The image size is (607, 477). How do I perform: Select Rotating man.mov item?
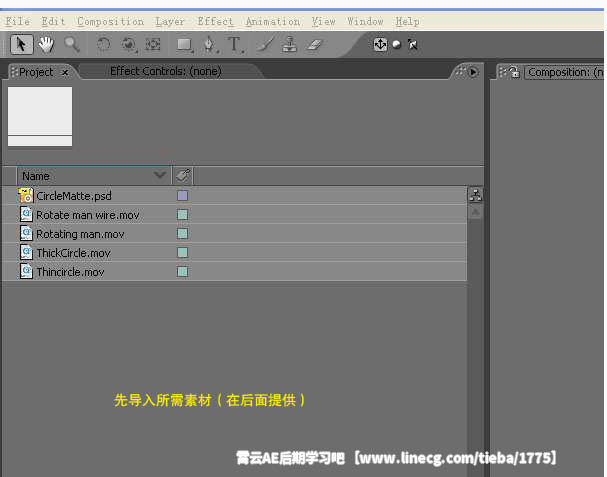tap(235, 233)
